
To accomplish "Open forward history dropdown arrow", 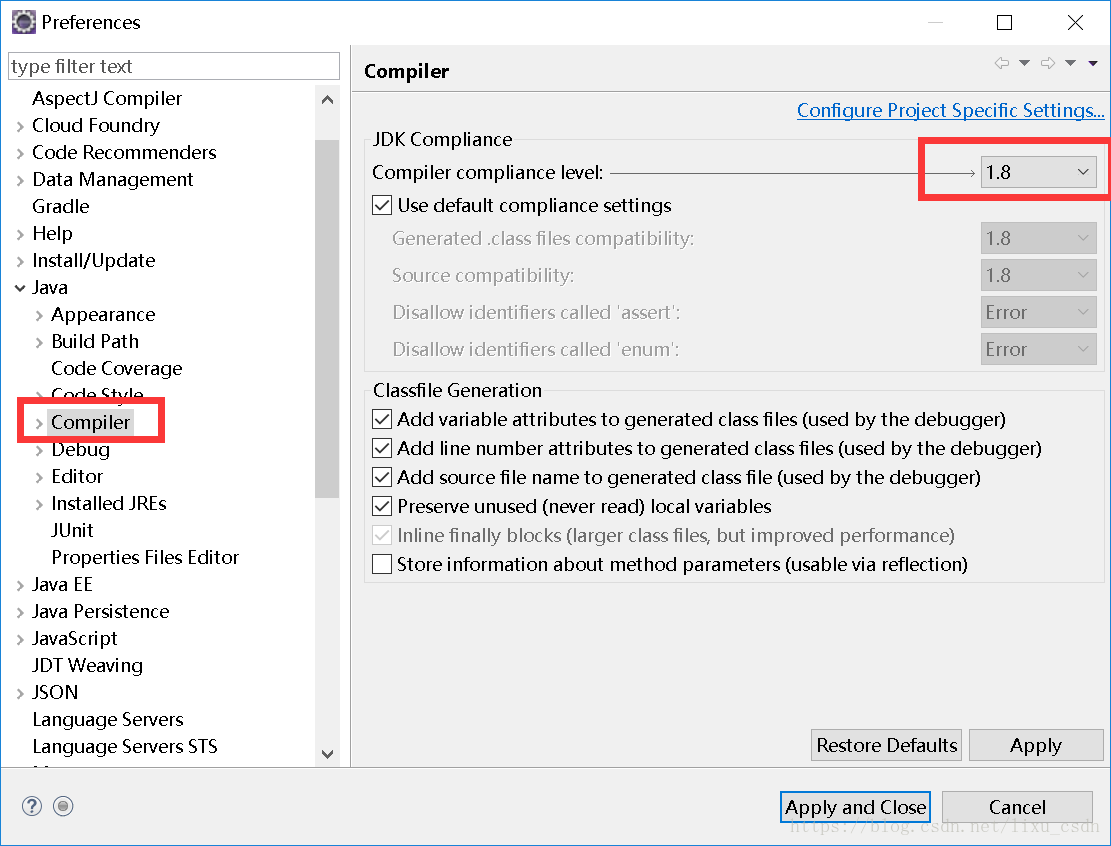I will (x=1071, y=63).
